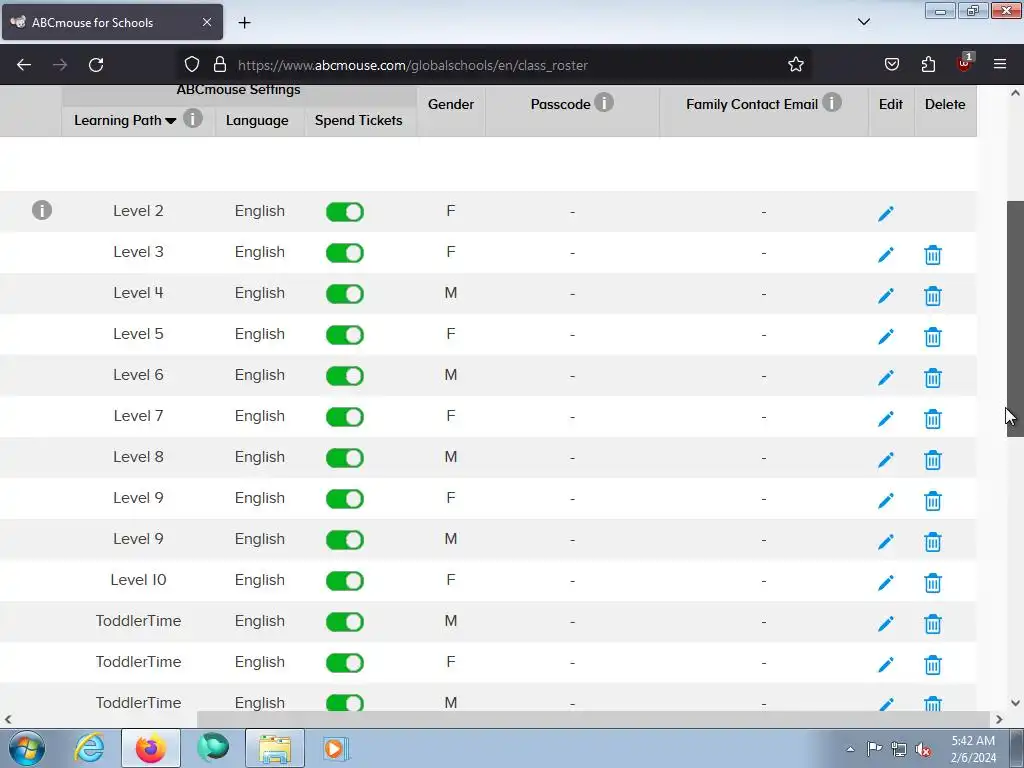Open the Firefox application menu
Image resolution: width=1024 pixels, height=768 pixels.
999,64
